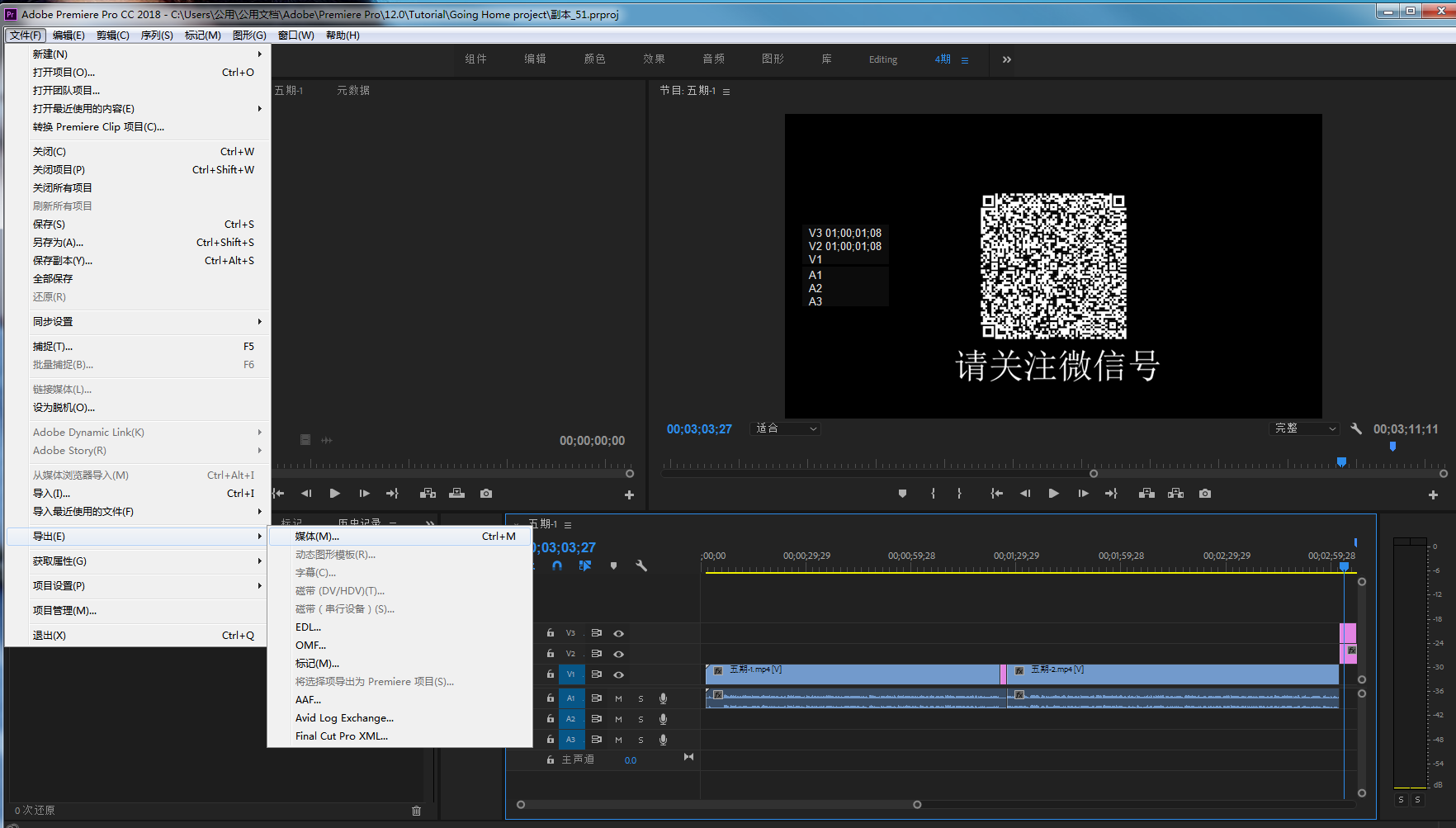Toggle track V3 output eye icon
This screenshot has height=828, width=1456.
(618, 633)
